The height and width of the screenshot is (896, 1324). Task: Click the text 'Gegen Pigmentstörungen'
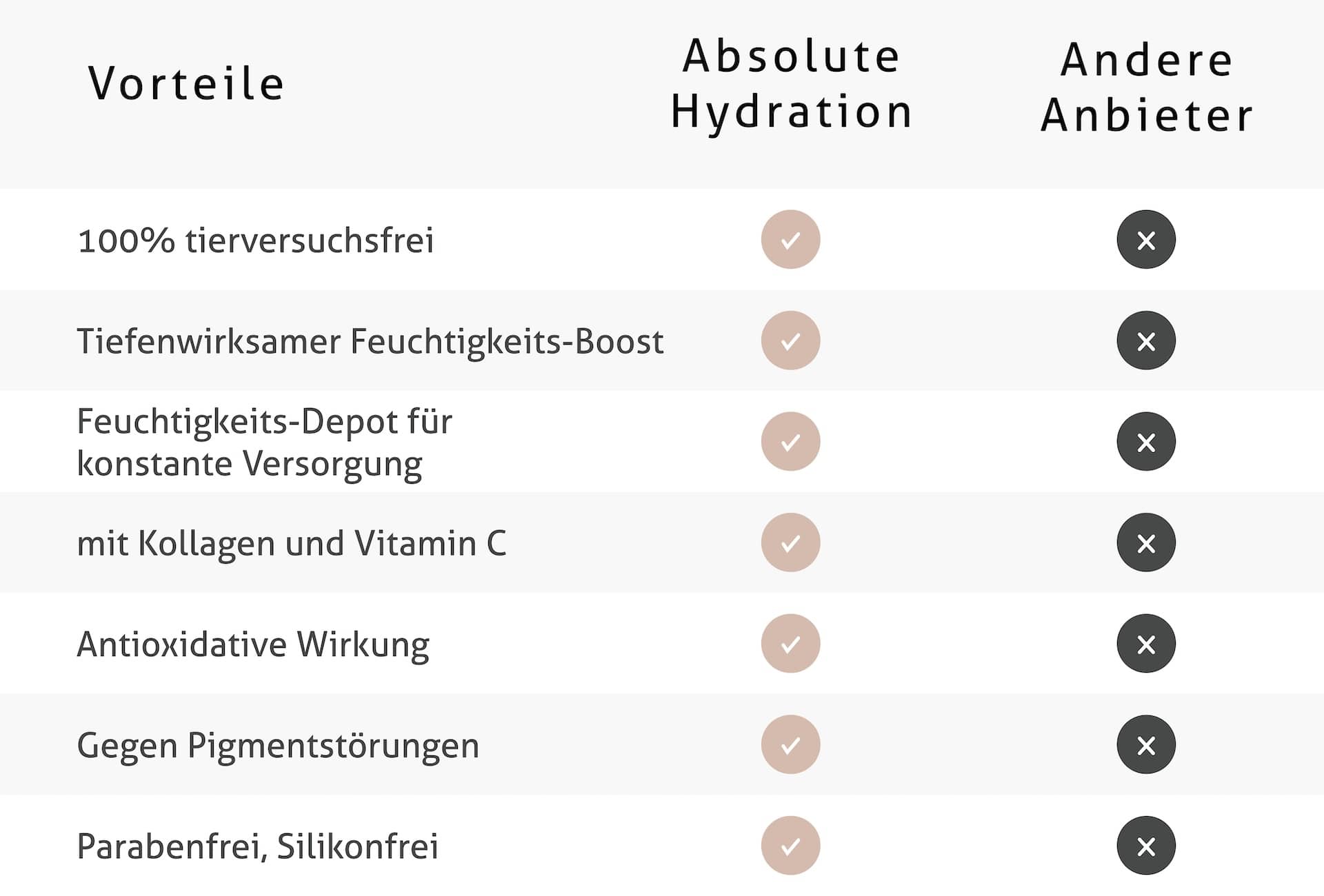click(x=278, y=746)
